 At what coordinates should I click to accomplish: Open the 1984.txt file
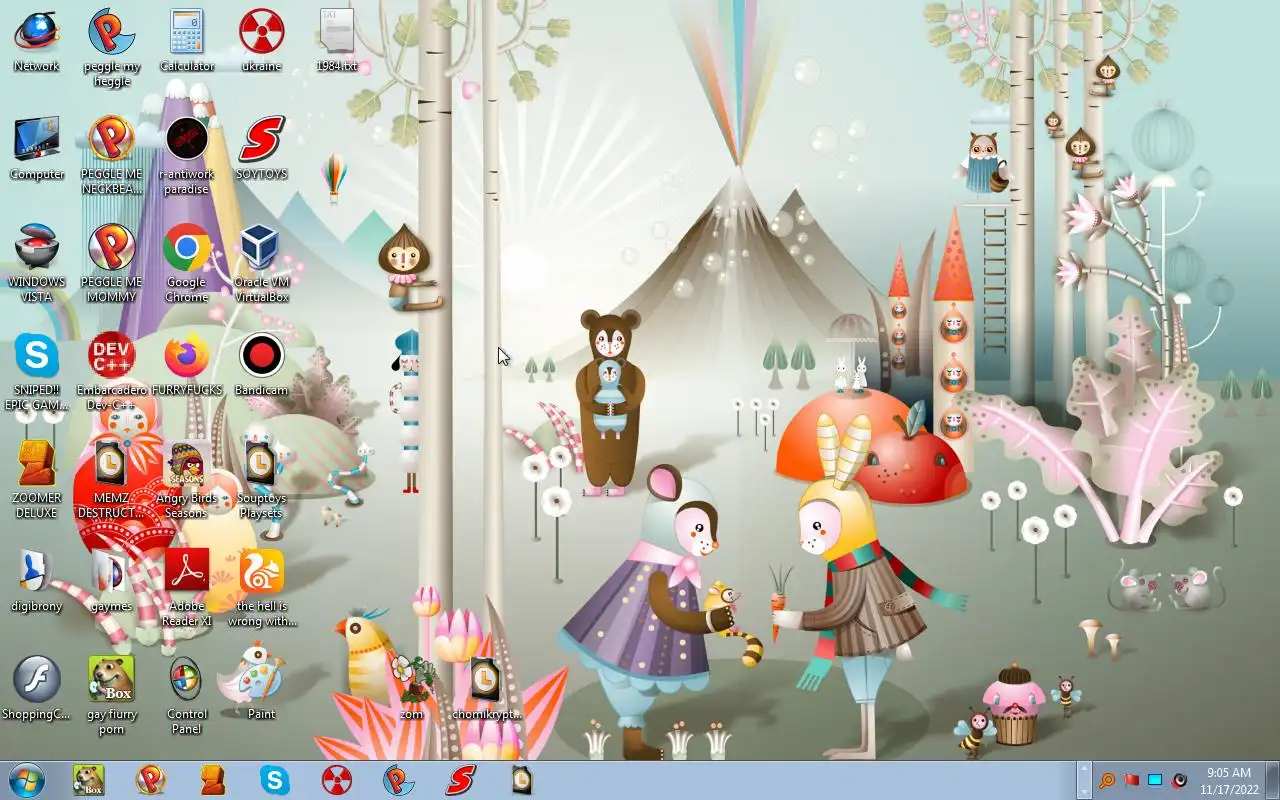337,40
